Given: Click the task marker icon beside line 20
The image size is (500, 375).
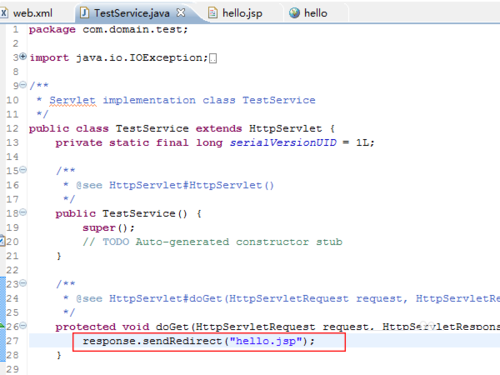Looking at the screenshot, I should 2,241.
